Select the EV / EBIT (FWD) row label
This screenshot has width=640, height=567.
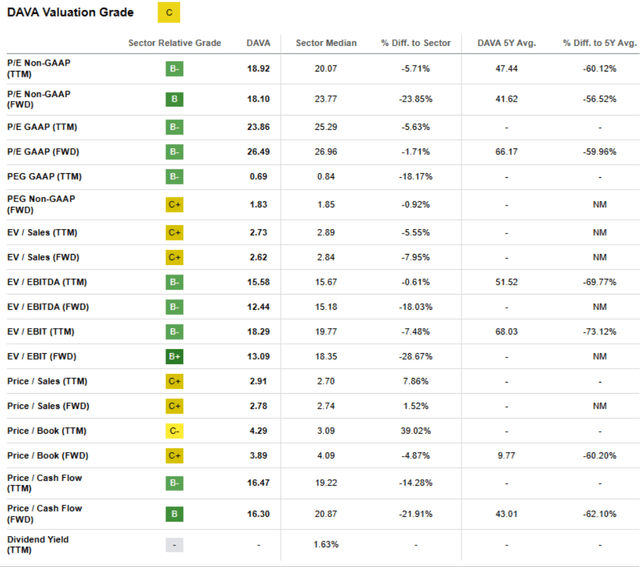42,356
